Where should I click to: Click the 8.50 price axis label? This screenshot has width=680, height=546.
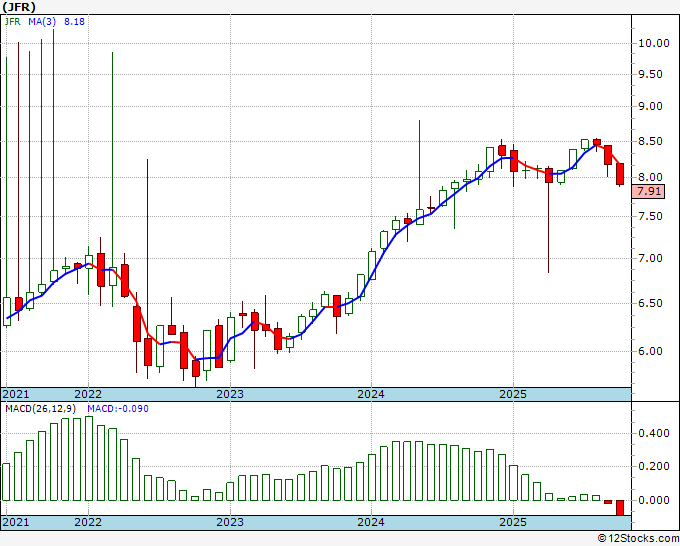pyautogui.click(x=651, y=141)
